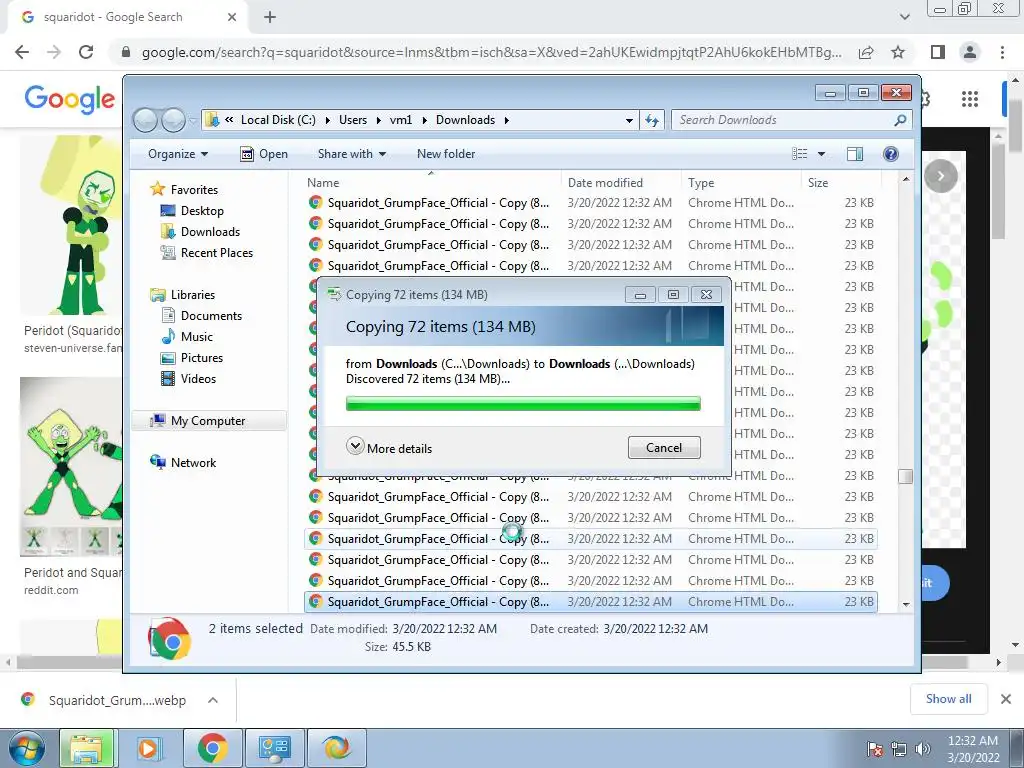
Task: Expand options for downloaded Squaridot webp
Action: tap(213, 700)
